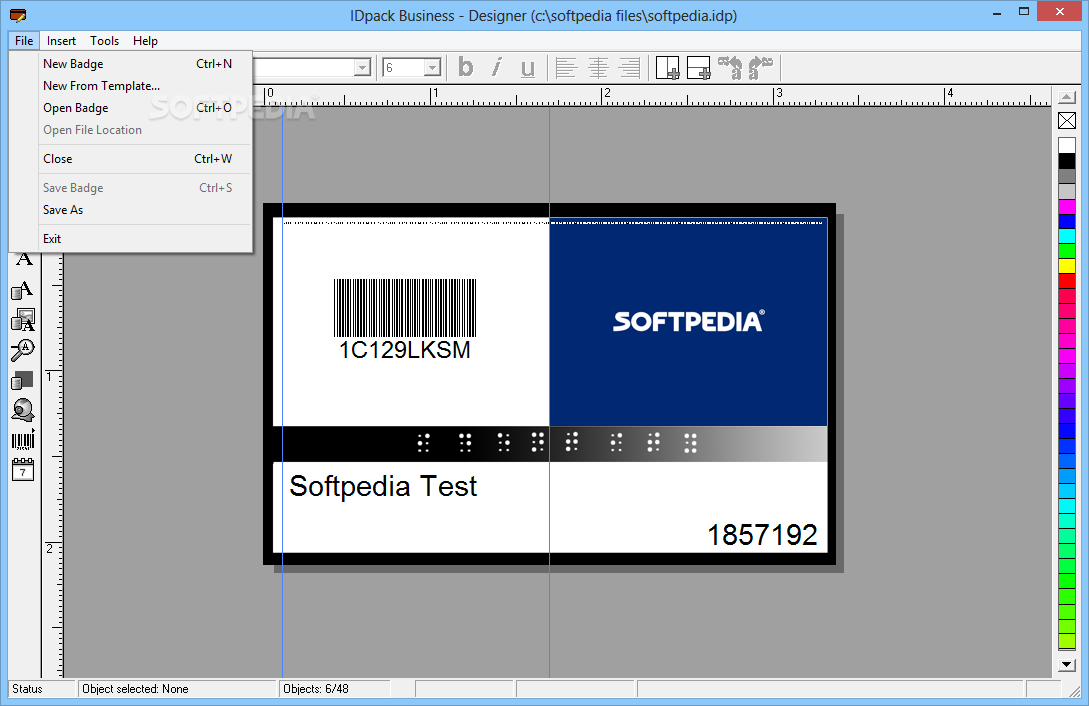Select the Softpedia logo image on badge
The width and height of the screenshot is (1089, 706).
click(688, 321)
